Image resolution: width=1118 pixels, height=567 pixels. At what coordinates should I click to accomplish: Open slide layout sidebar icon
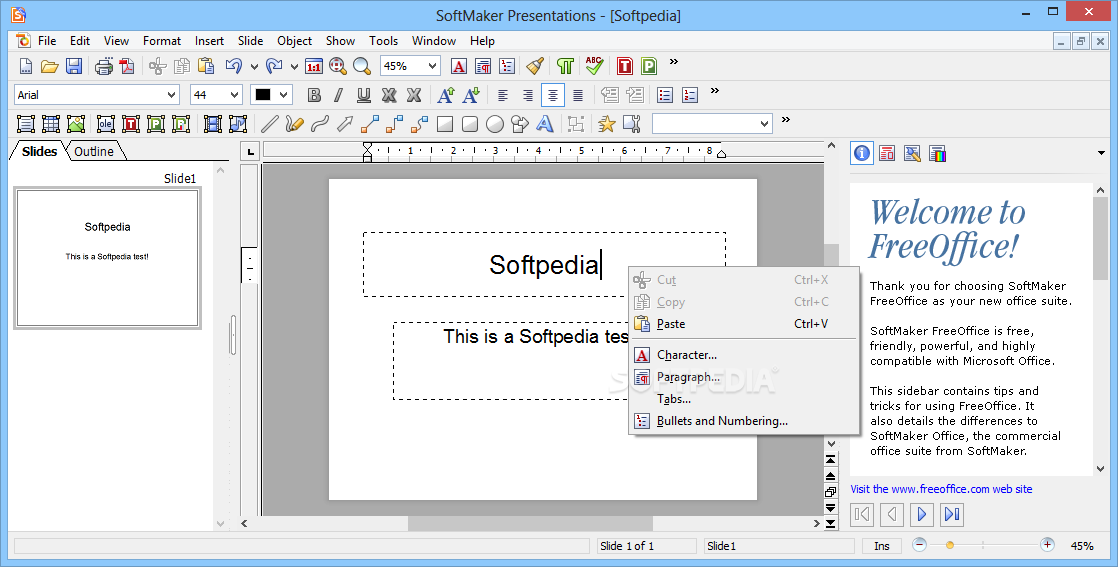point(887,153)
